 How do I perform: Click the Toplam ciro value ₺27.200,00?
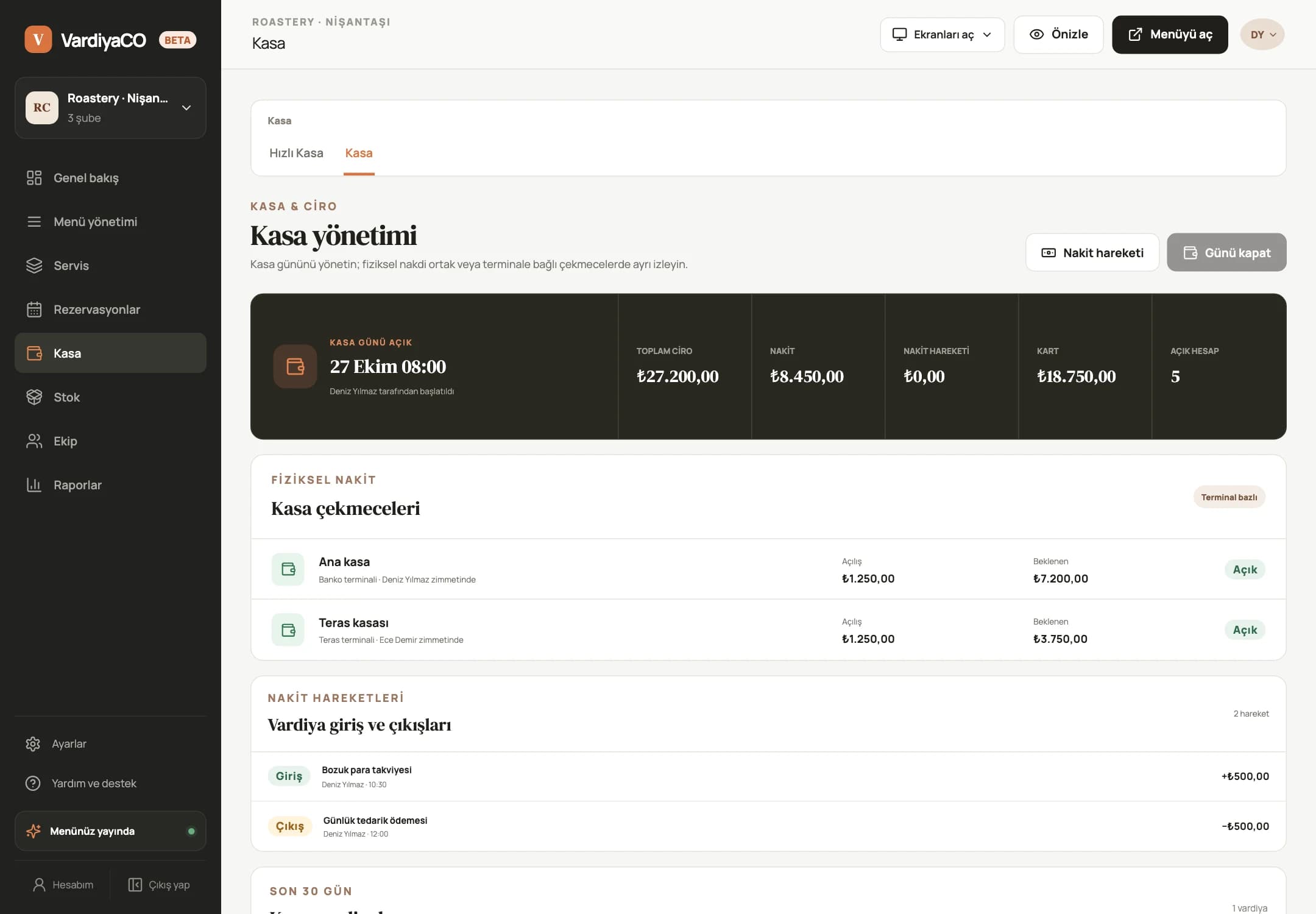click(x=677, y=377)
